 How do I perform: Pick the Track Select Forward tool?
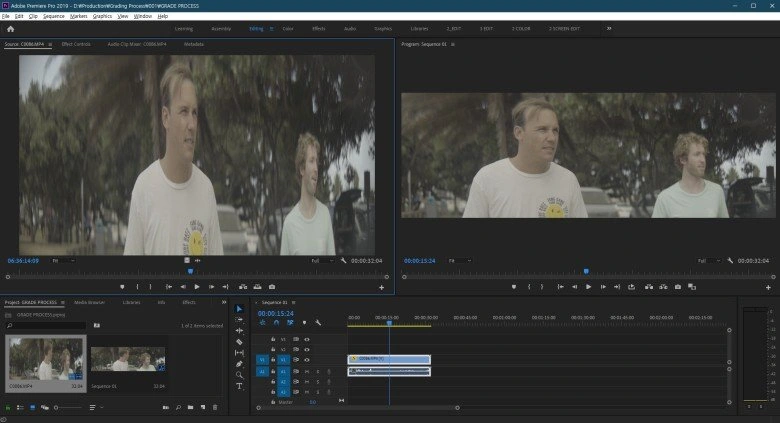click(239, 319)
